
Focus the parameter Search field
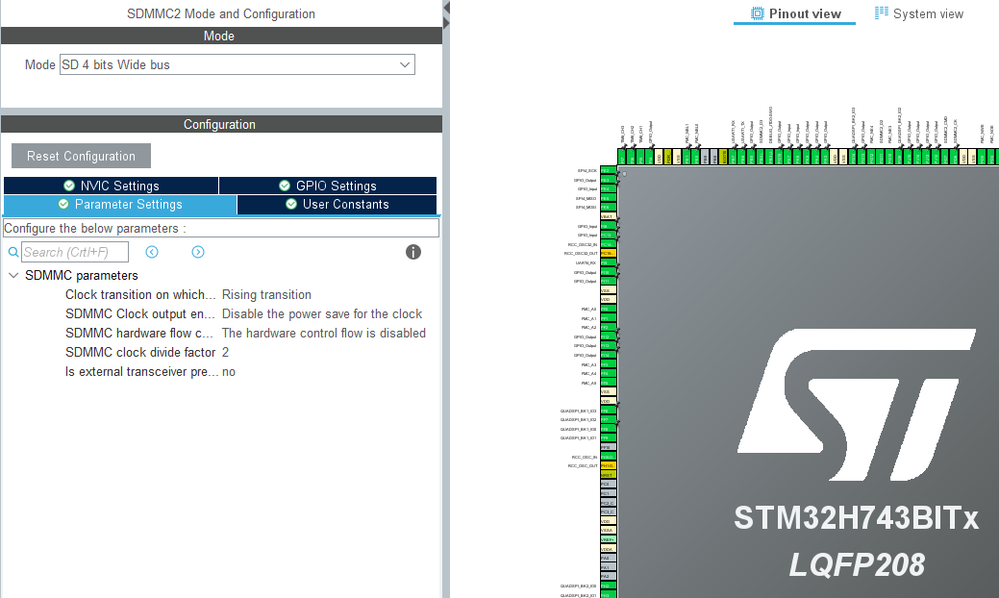click(75, 252)
